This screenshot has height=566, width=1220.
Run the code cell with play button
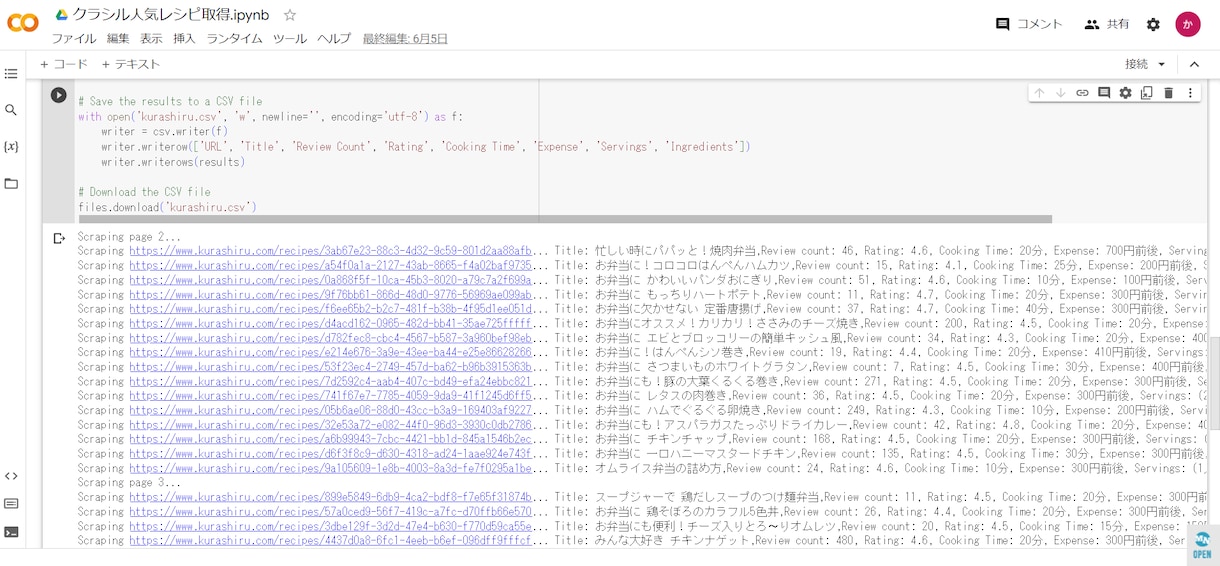[x=59, y=95]
